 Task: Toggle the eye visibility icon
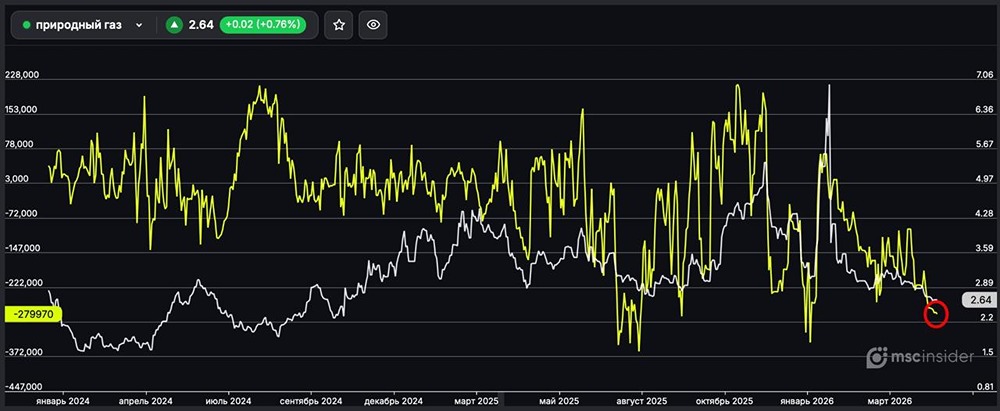pos(374,25)
